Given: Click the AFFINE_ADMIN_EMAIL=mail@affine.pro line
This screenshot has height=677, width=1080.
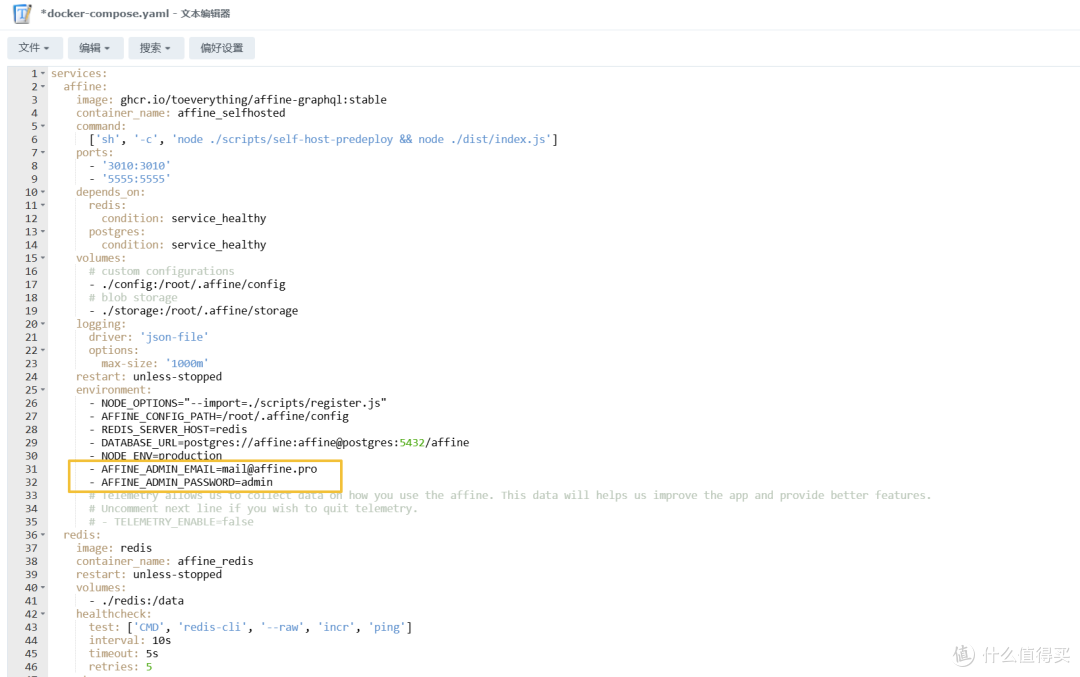Looking at the screenshot, I should (x=203, y=469).
